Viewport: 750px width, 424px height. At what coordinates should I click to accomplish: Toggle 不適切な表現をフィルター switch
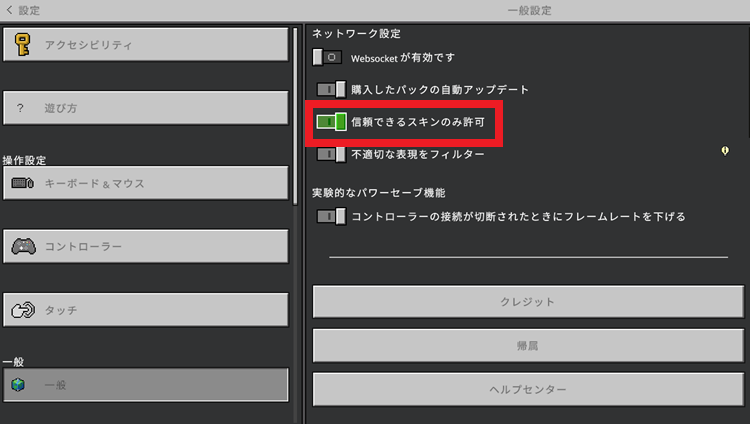click(331, 154)
